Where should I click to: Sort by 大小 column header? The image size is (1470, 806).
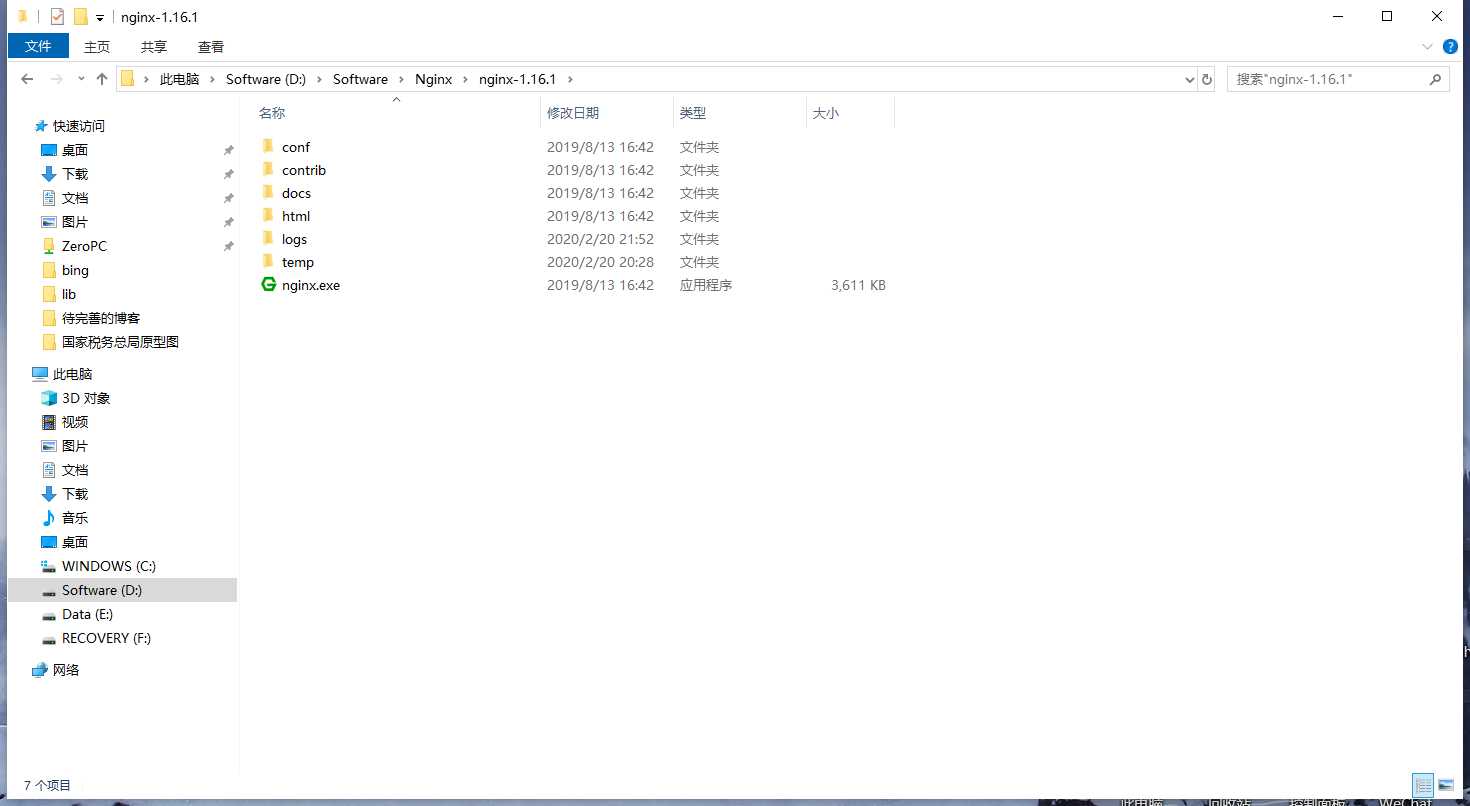(826, 113)
